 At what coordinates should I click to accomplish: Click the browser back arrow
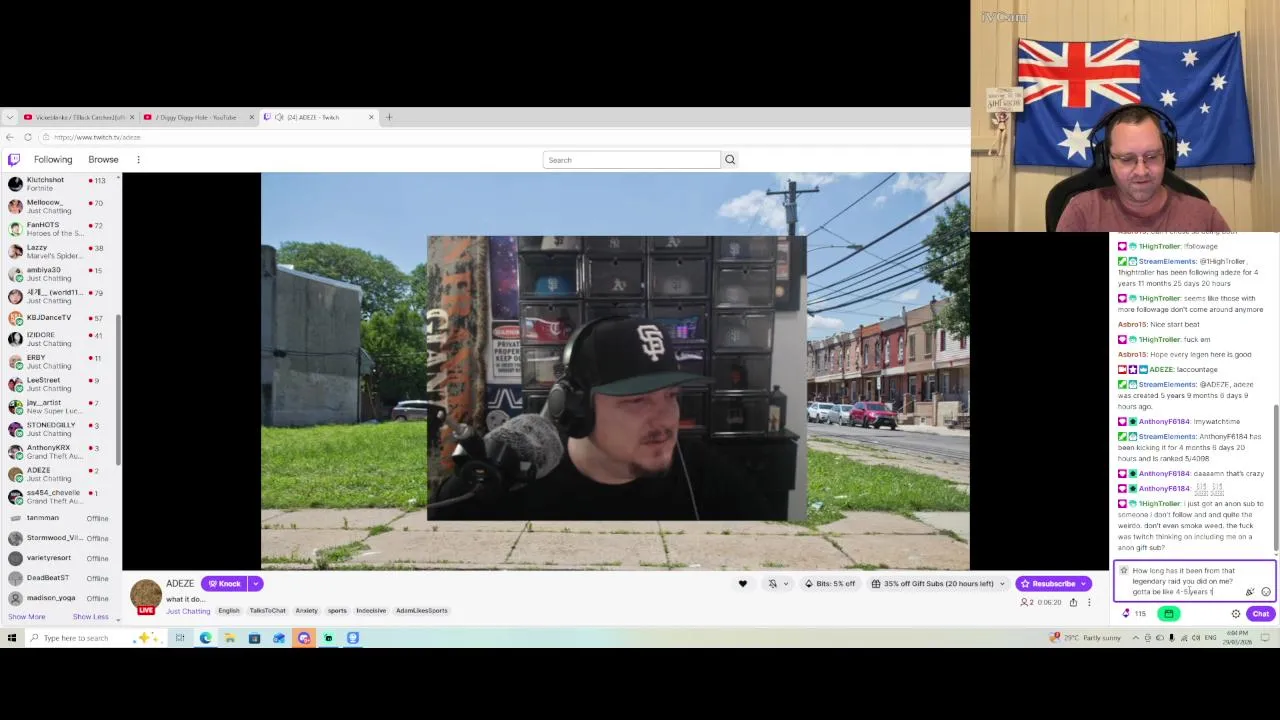[10, 137]
